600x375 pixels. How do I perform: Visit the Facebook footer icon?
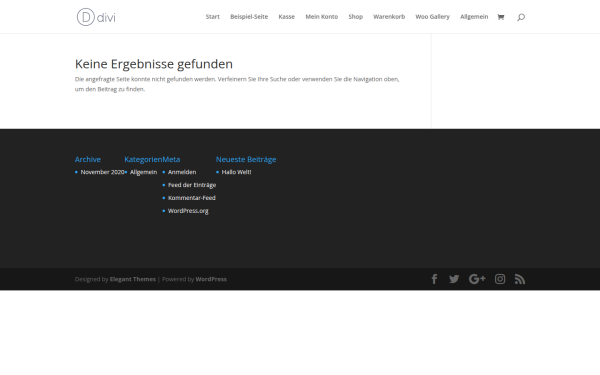434,279
